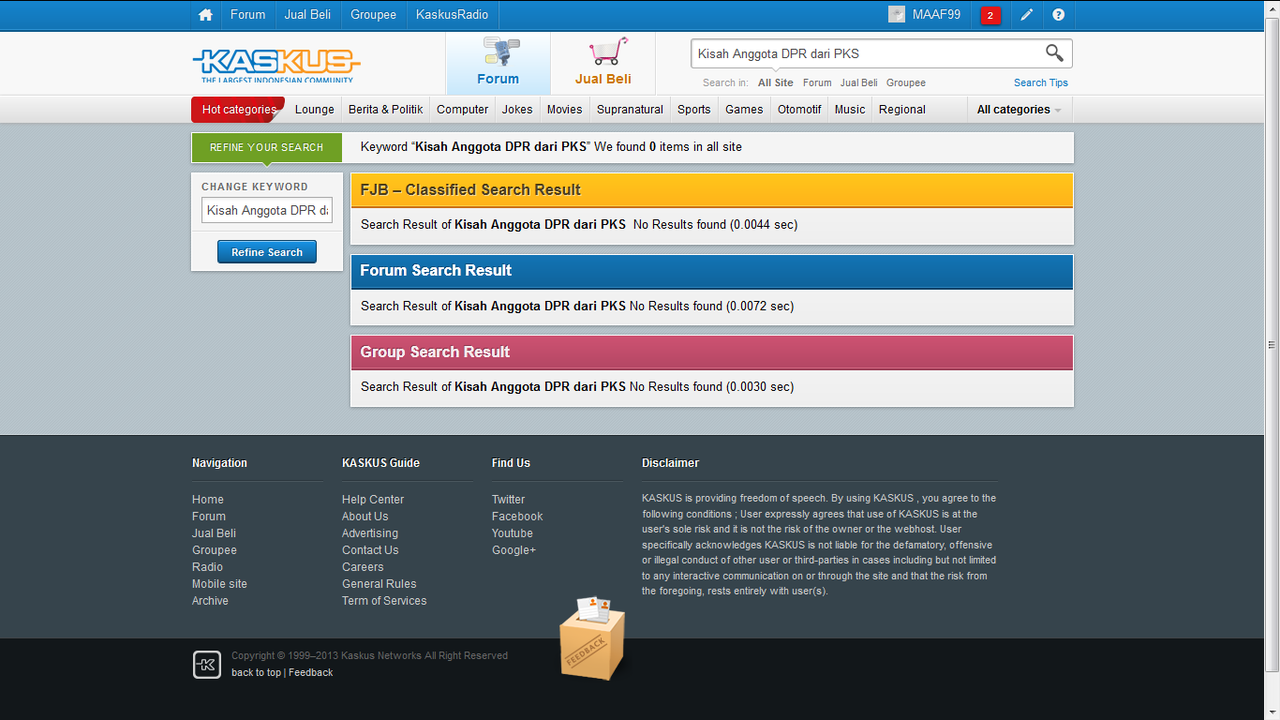
Task: Select All Site search scope
Action: [x=776, y=83]
